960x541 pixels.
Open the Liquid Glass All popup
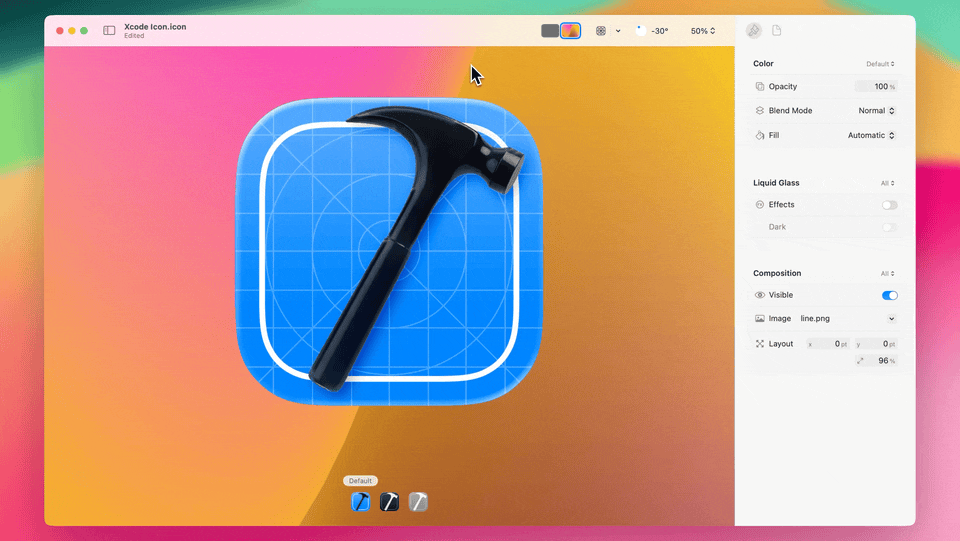click(x=888, y=183)
